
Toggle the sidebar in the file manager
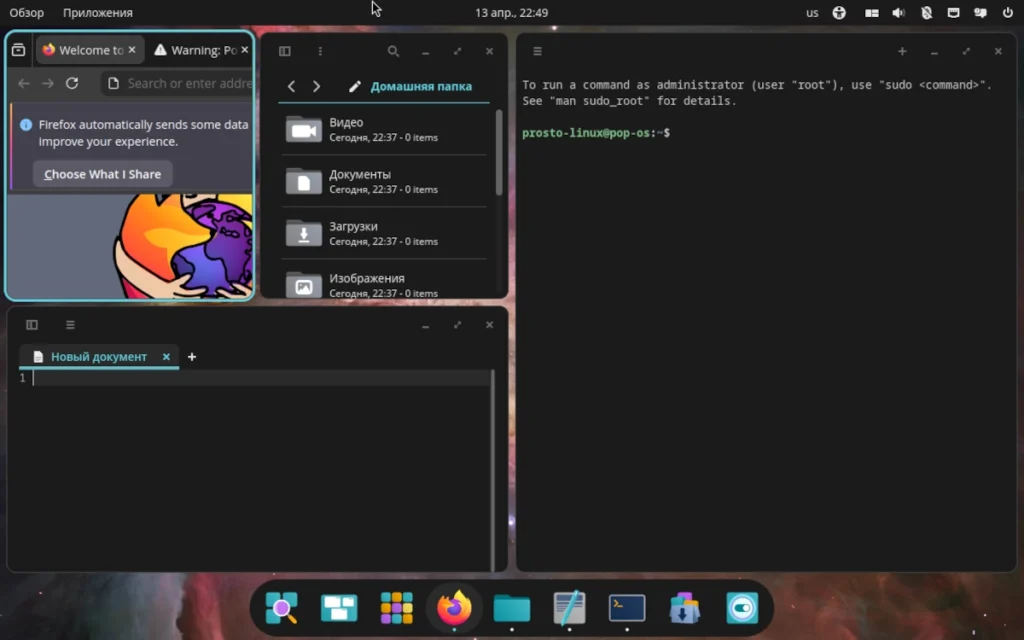(x=285, y=51)
